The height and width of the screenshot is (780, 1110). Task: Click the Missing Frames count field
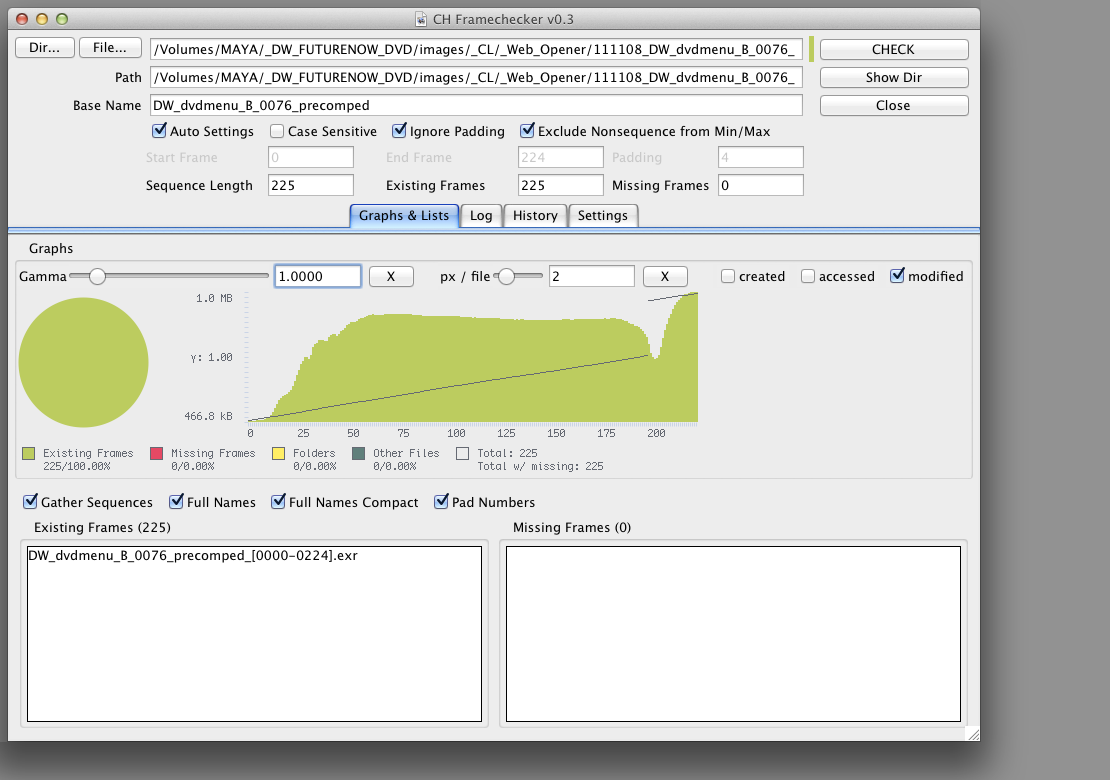tap(761, 185)
